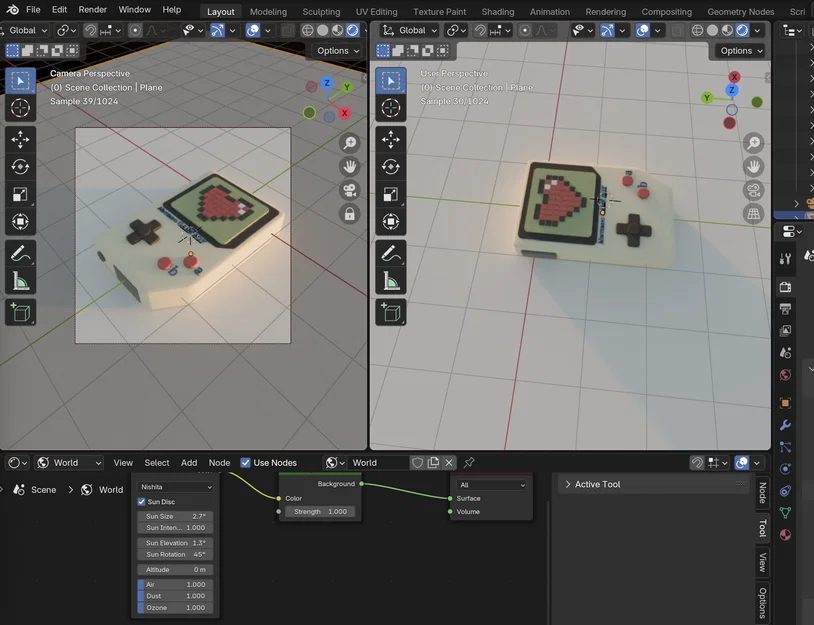
Task: Open the Object Data properties tab
Action: coord(785,512)
